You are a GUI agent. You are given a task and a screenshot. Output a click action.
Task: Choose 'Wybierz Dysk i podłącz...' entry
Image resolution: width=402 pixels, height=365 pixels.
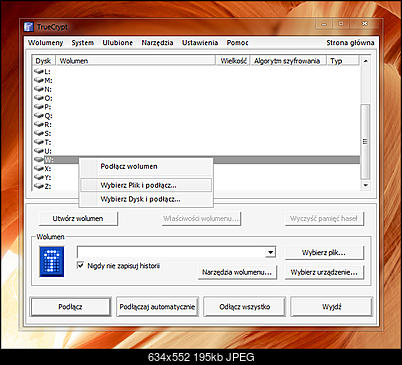(x=146, y=199)
